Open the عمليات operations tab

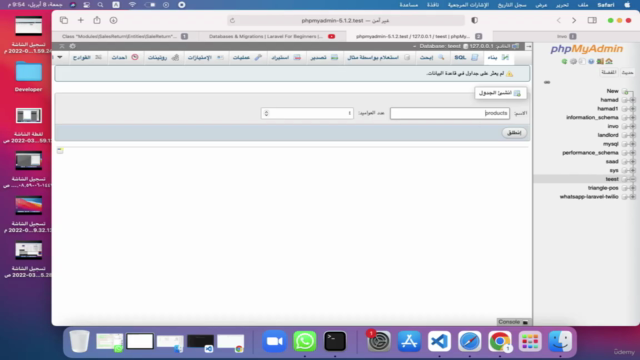point(247,58)
